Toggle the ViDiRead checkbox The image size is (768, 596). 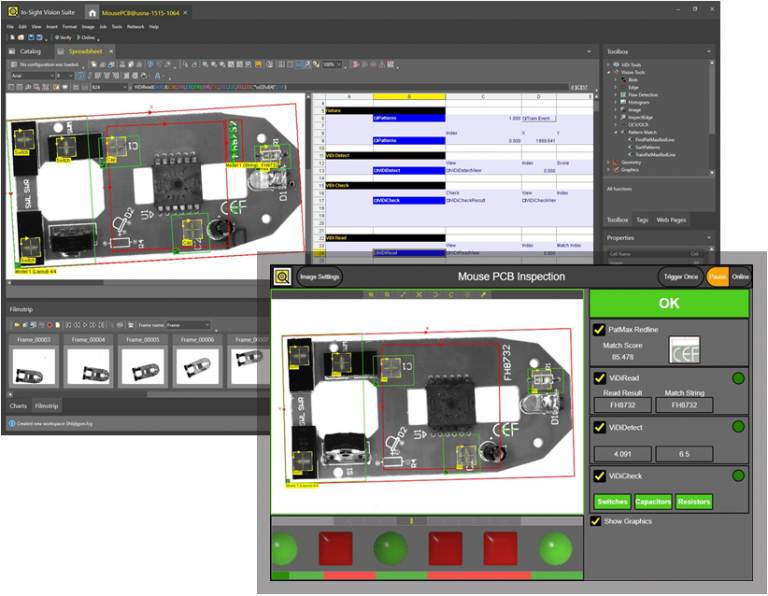pos(599,378)
